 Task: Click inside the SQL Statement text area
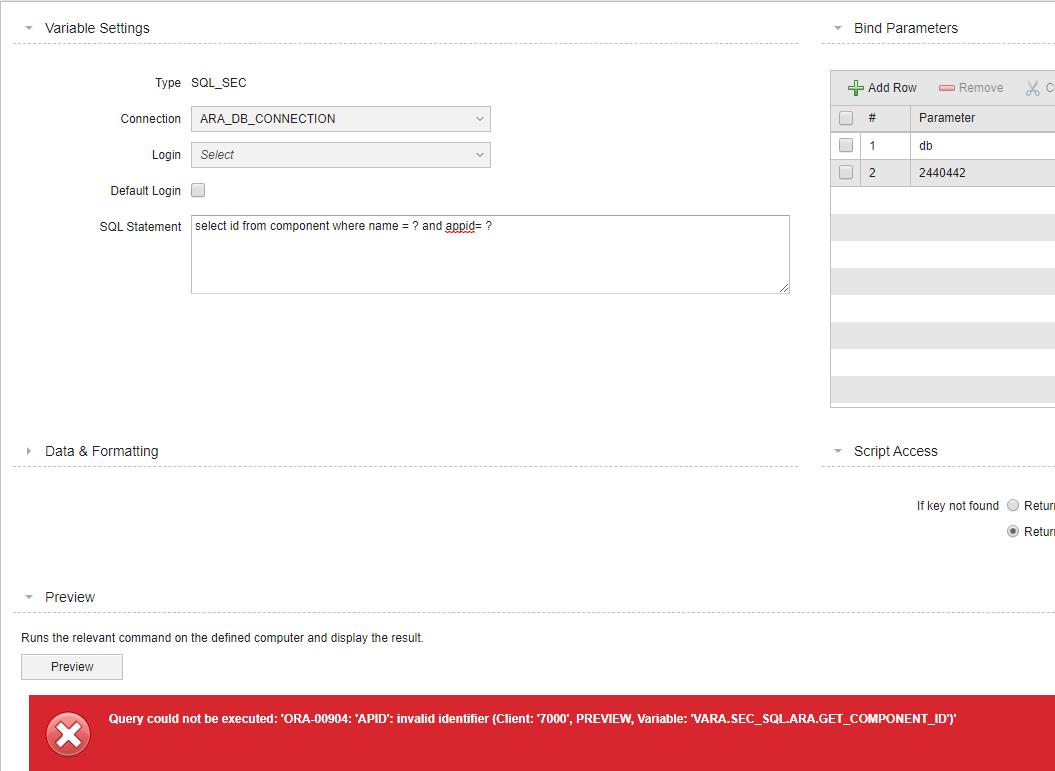tap(489, 254)
